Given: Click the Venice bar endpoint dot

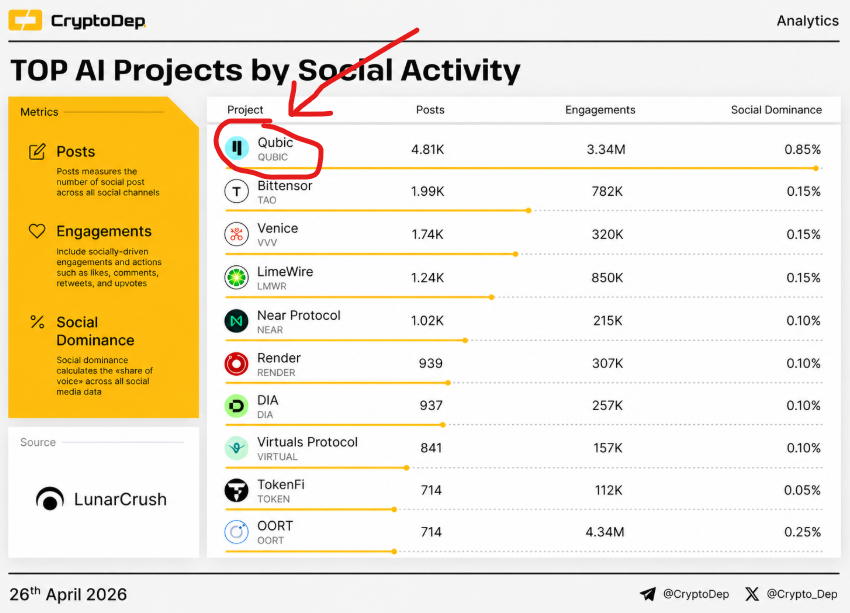Looking at the screenshot, I should pos(516,254).
